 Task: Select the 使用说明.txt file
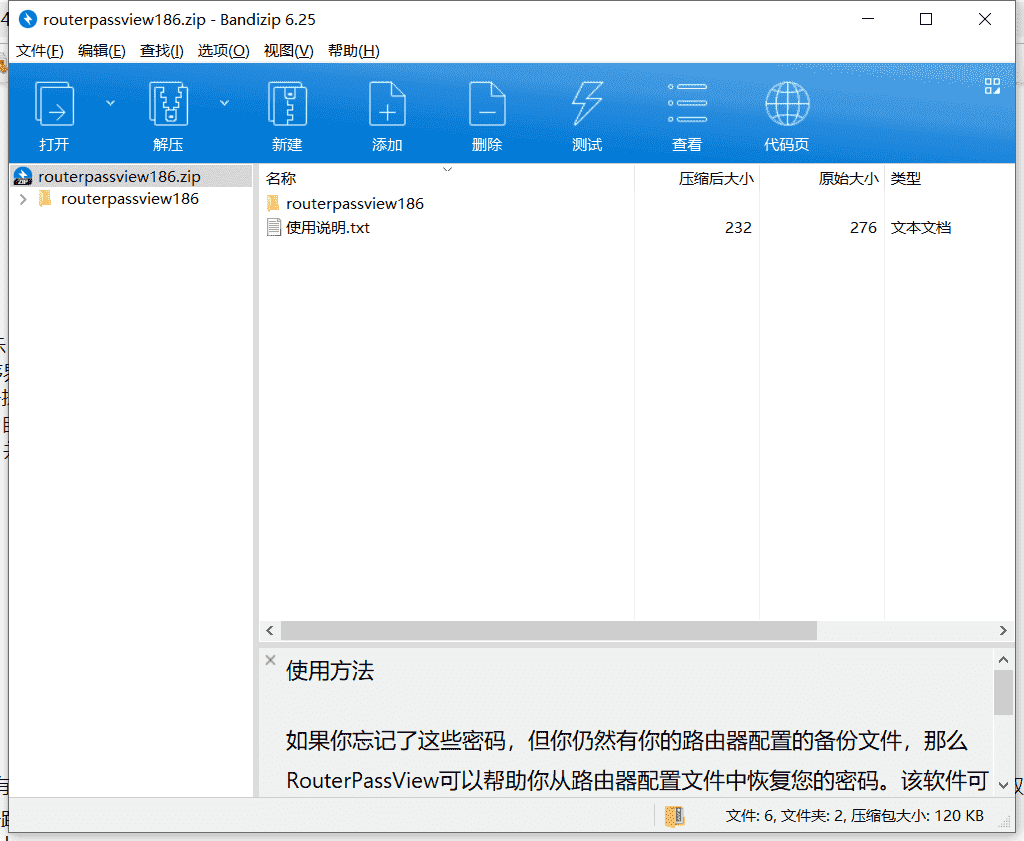point(328,228)
